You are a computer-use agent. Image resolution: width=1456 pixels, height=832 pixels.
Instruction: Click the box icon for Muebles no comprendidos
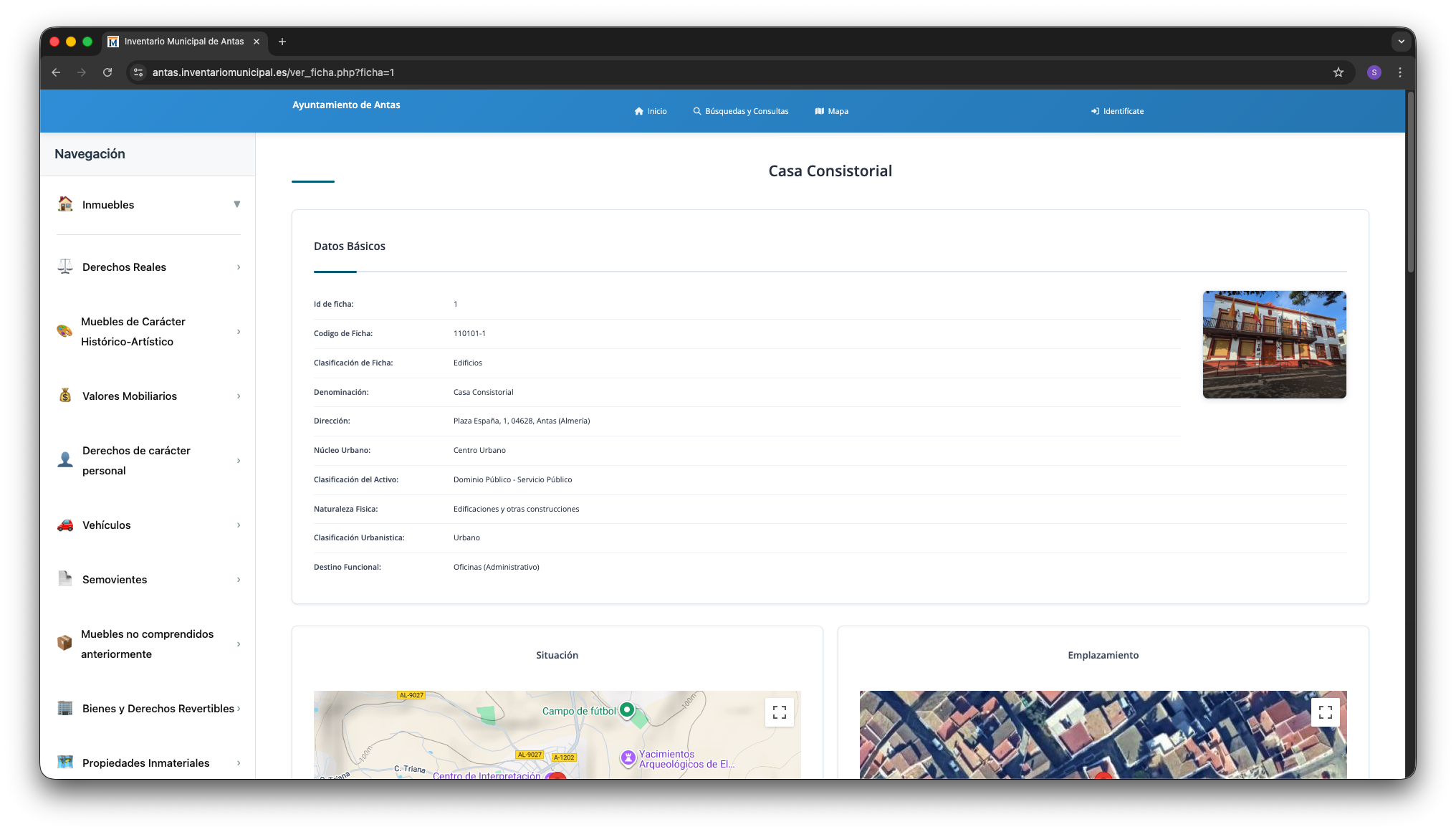tap(65, 643)
